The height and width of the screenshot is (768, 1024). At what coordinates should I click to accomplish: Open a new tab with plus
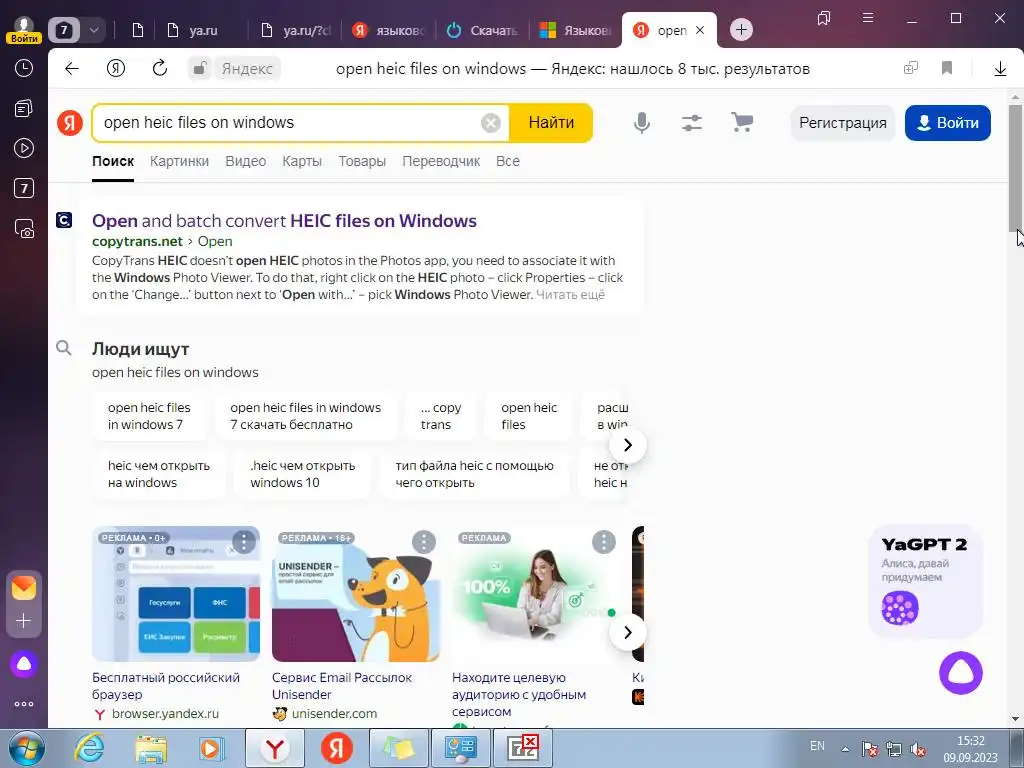point(741,30)
